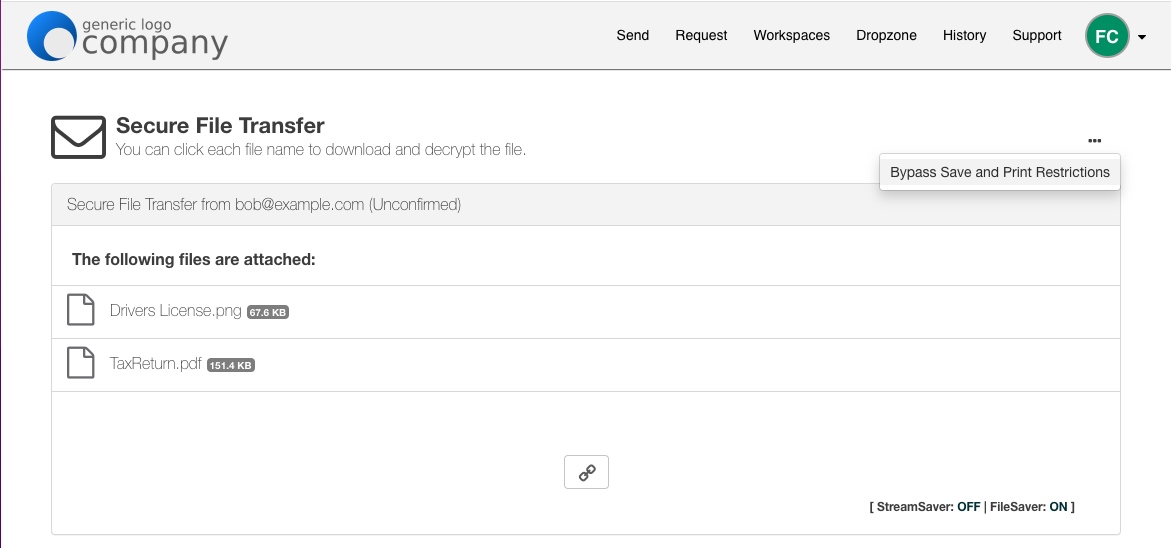Download the Drivers License.png file
Image resolution: width=1171 pixels, height=548 pixels.
pyautogui.click(x=176, y=311)
